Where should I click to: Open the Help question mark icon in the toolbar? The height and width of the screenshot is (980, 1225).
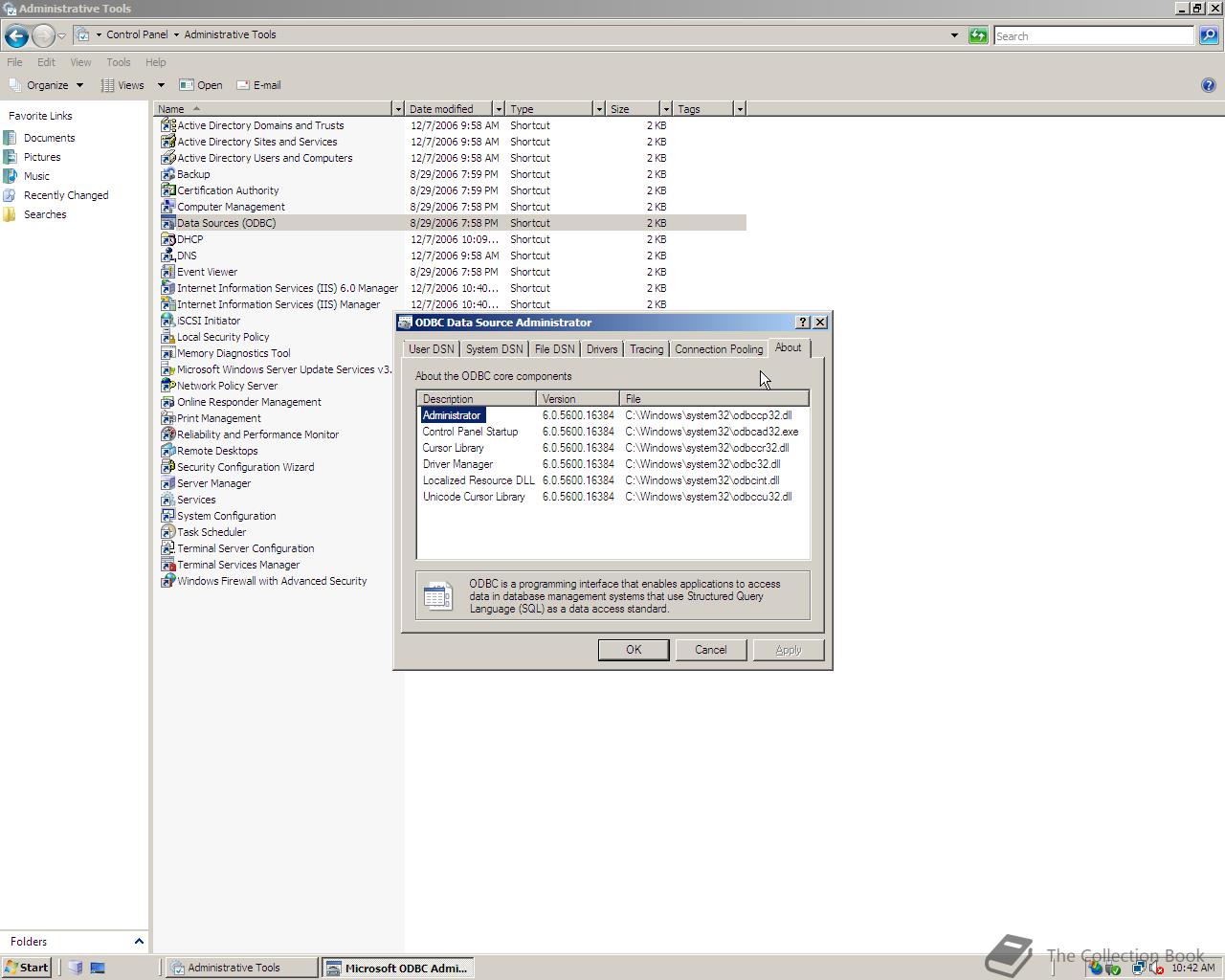click(x=1208, y=85)
